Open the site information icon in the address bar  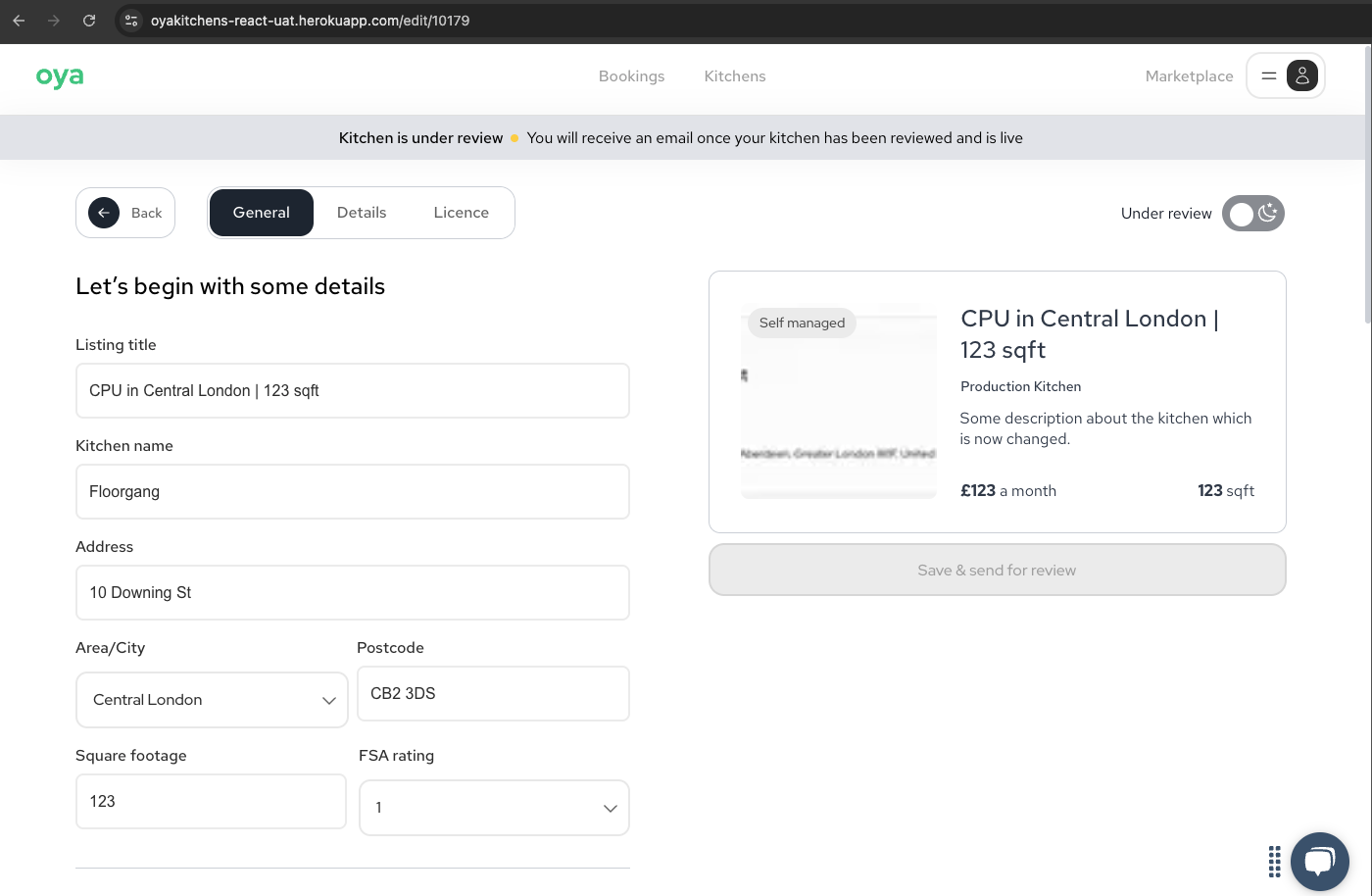[131, 21]
